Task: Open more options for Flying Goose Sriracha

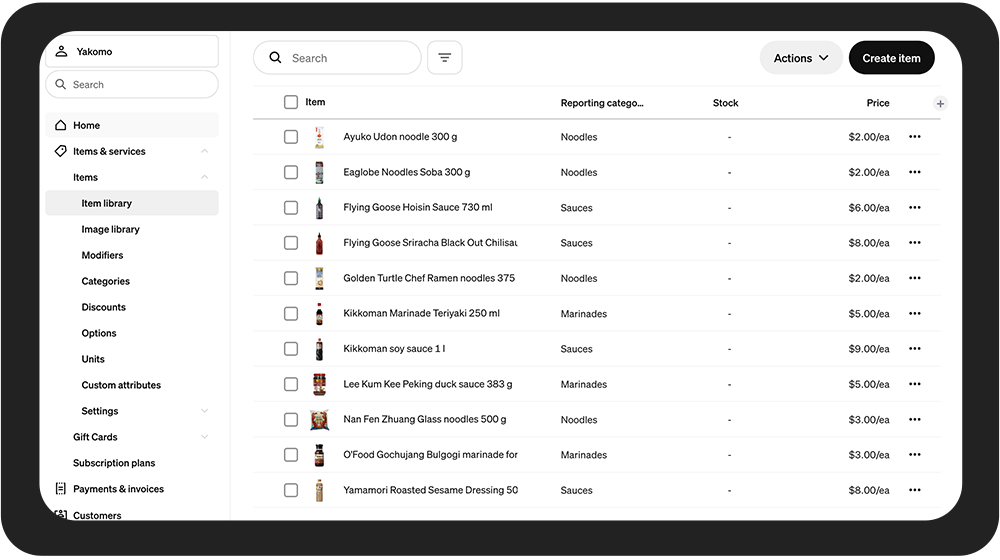Action: click(x=915, y=242)
